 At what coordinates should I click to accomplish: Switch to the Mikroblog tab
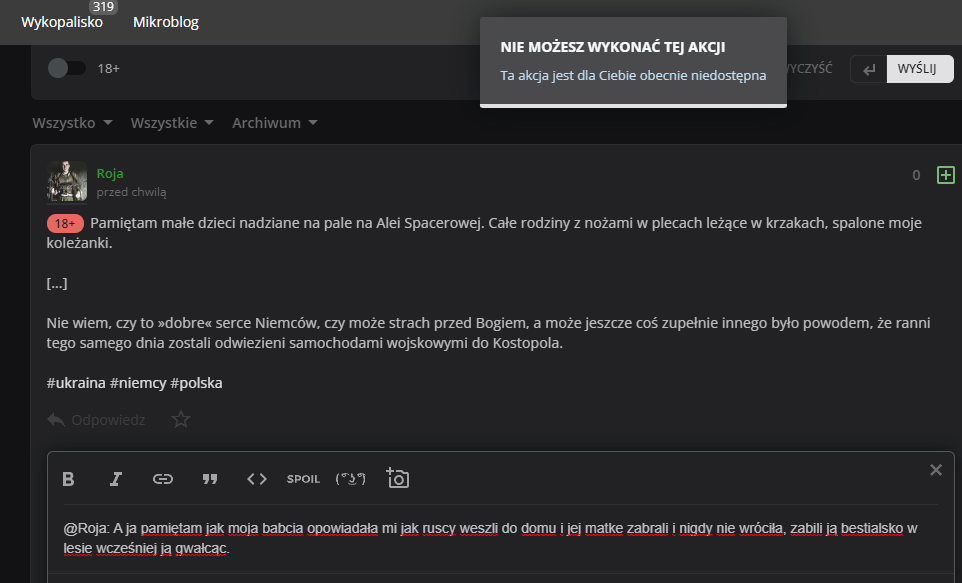point(166,22)
